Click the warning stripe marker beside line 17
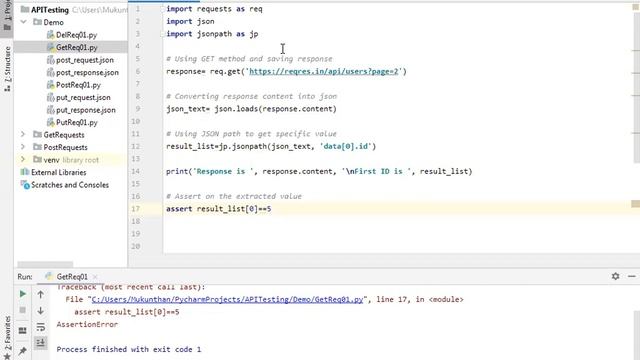Viewport: 640px width, 360px height. click(636, 203)
